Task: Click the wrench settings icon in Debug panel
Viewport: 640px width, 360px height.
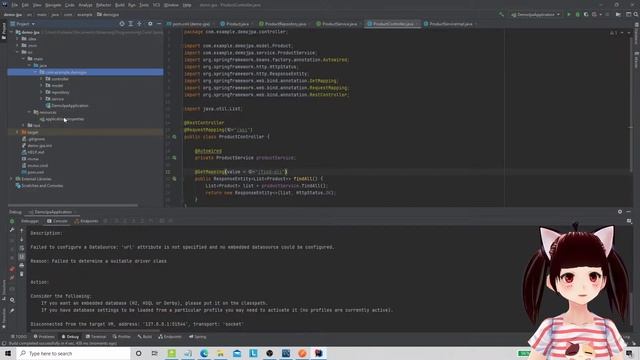Action: (x=12, y=230)
